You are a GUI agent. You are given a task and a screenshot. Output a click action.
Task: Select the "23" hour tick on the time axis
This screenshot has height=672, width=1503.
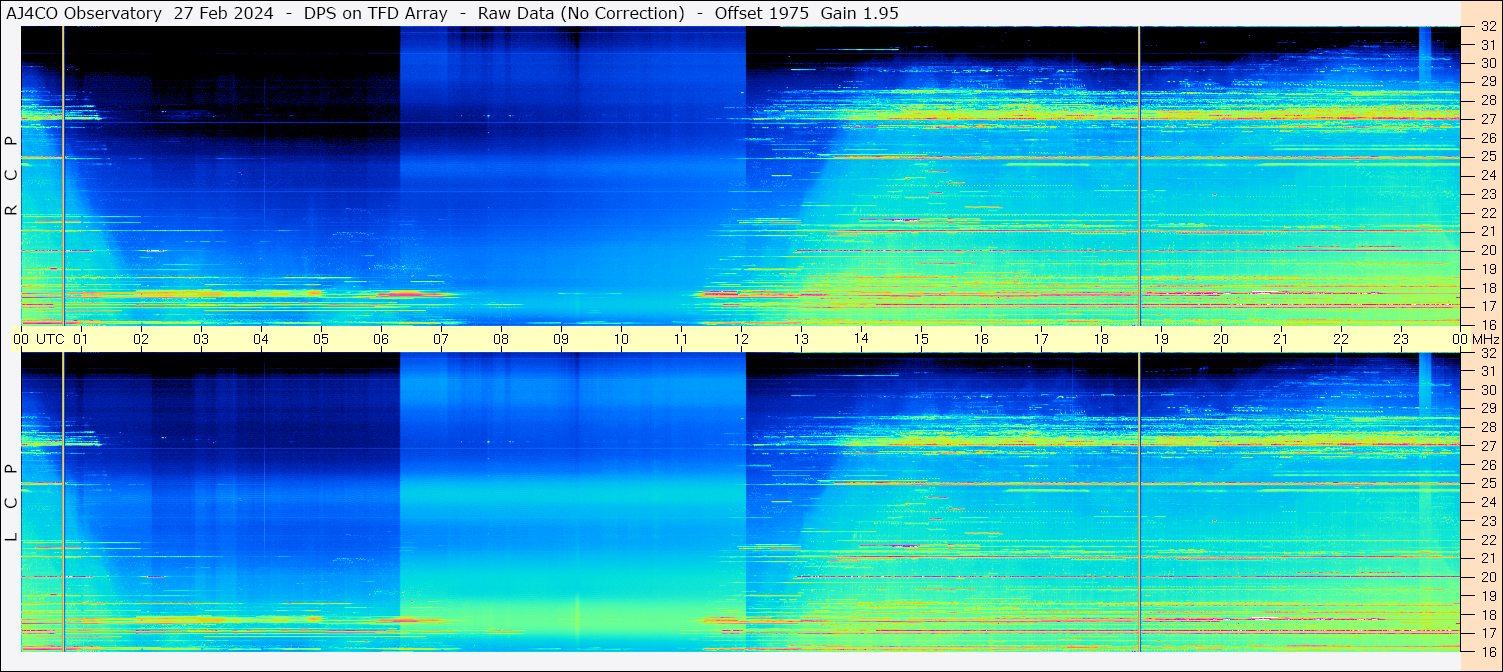tap(1401, 339)
